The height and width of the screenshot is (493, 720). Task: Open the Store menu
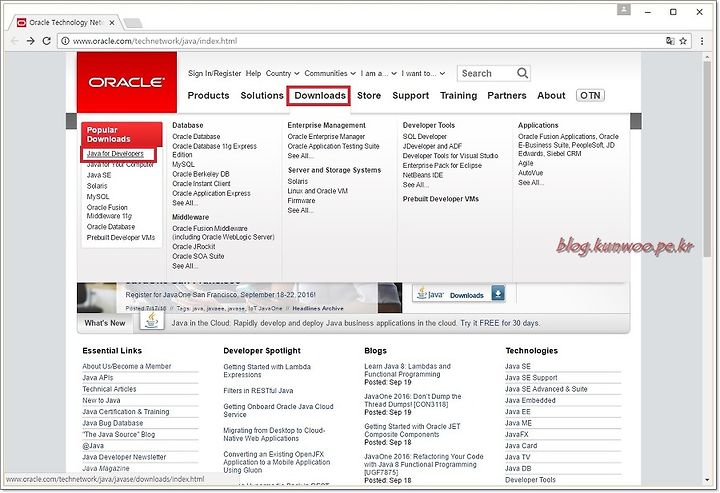[x=369, y=95]
